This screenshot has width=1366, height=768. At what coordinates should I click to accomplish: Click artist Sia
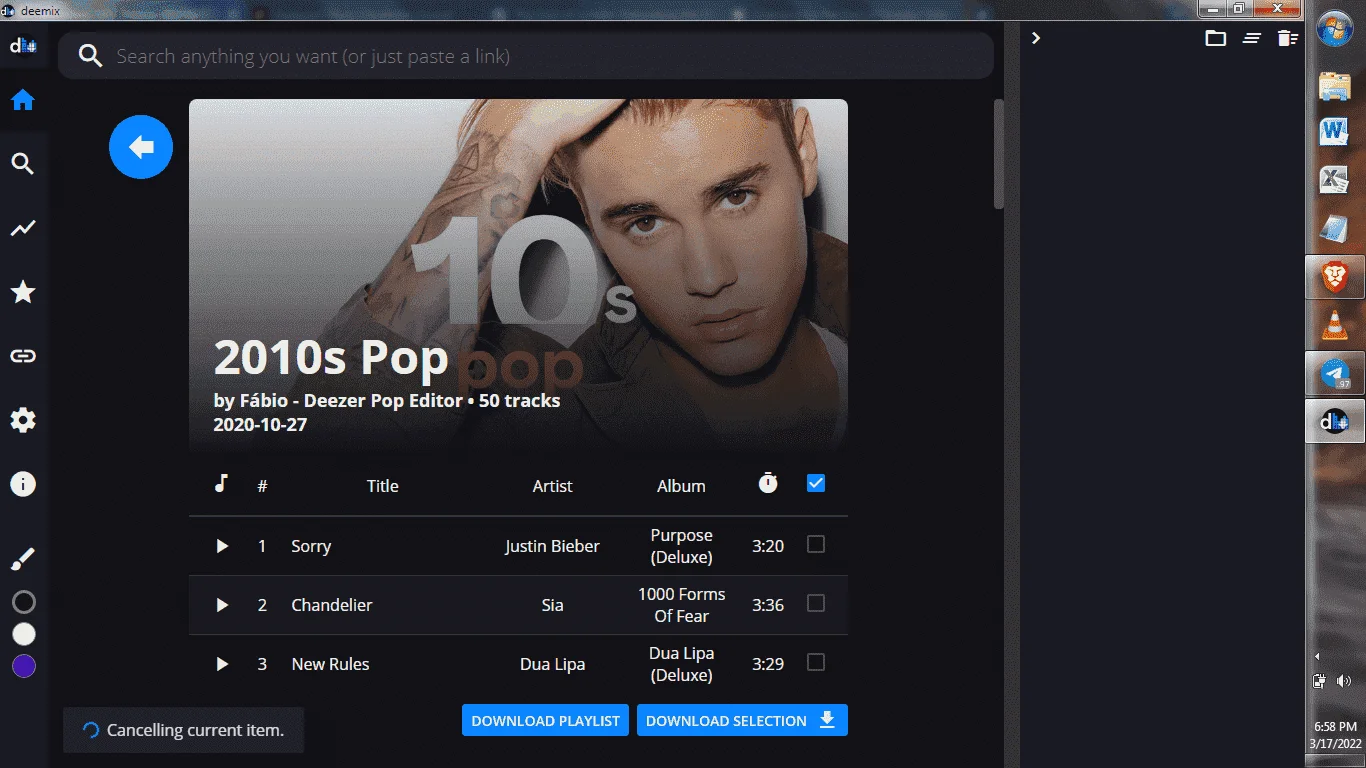(552, 605)
